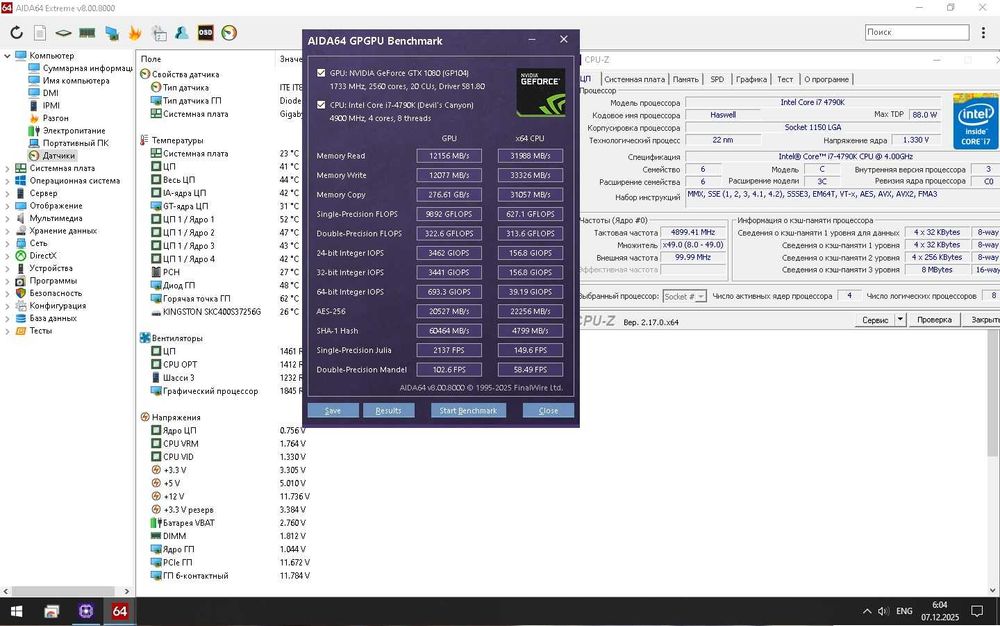Expand the Отображение tree node
This screenshot has height=626, width=1000.
tap(7, 206)
